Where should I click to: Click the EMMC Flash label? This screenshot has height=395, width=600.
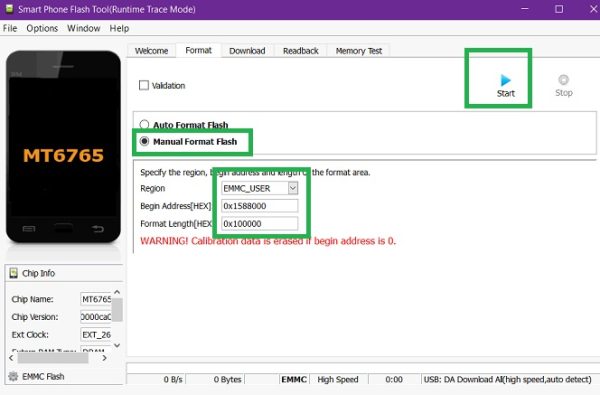click(x=43, y=377)
